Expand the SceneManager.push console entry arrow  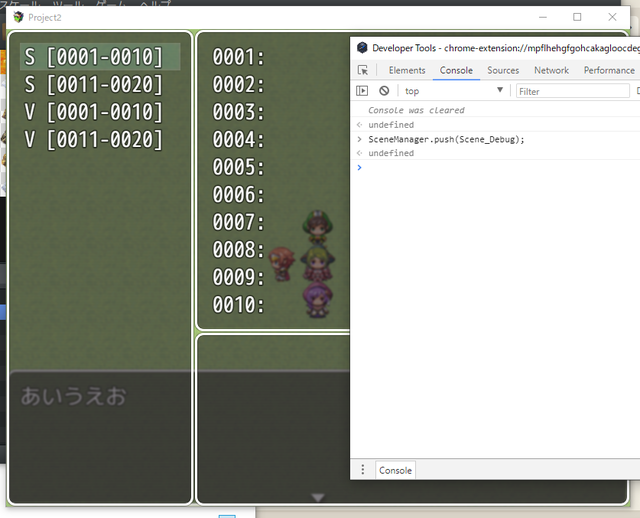click(x=359, y=139)
